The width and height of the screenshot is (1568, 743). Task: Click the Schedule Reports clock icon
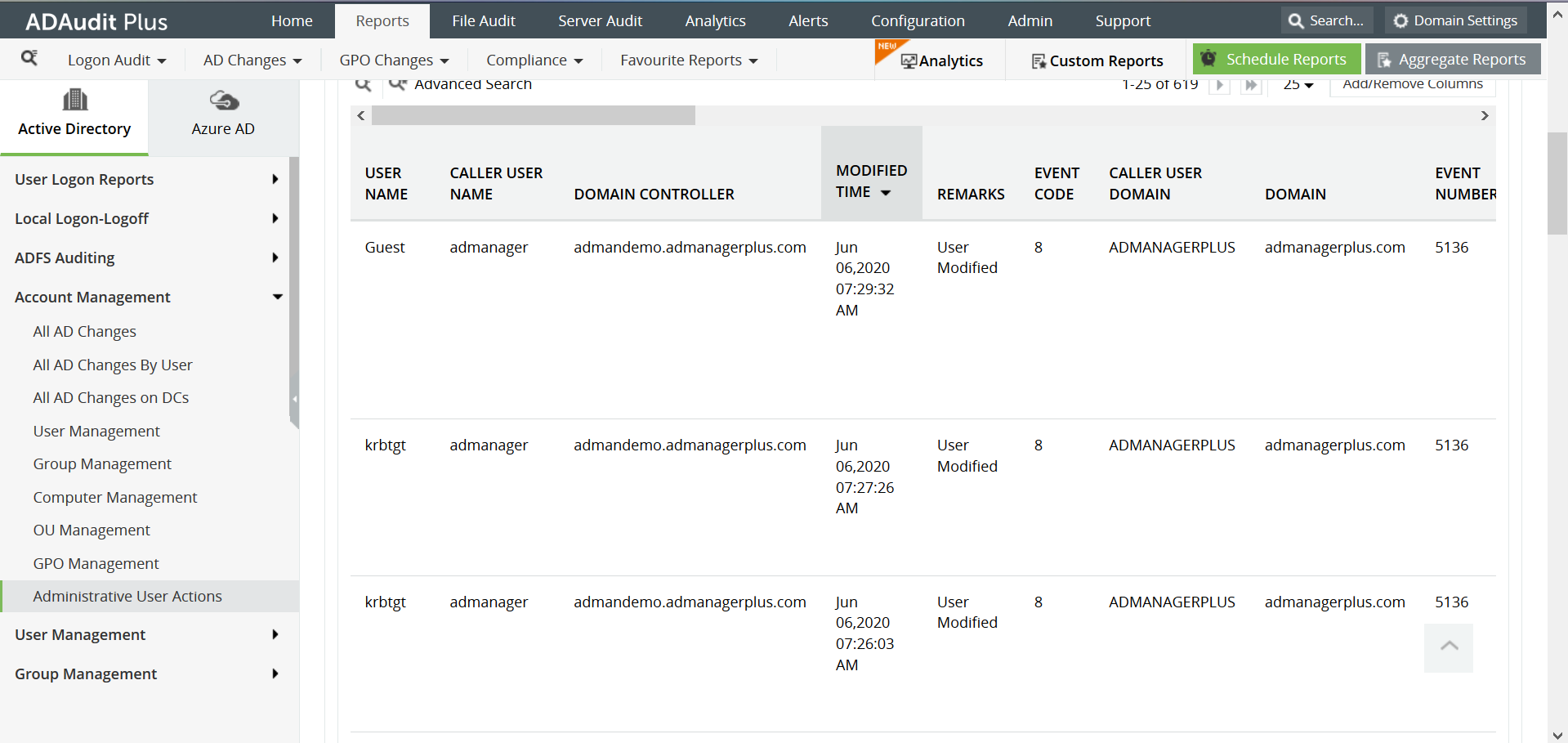pyautogui.click(x=1208, y=58)
